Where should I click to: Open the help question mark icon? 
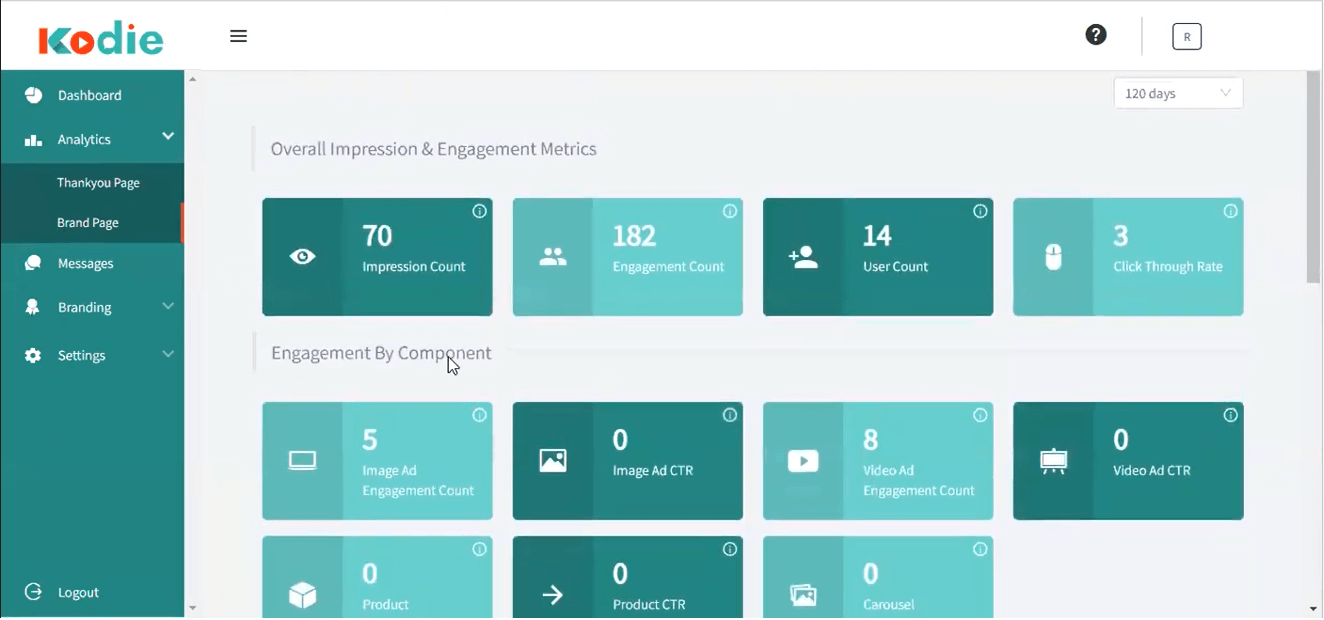(x=1096, y=35)
